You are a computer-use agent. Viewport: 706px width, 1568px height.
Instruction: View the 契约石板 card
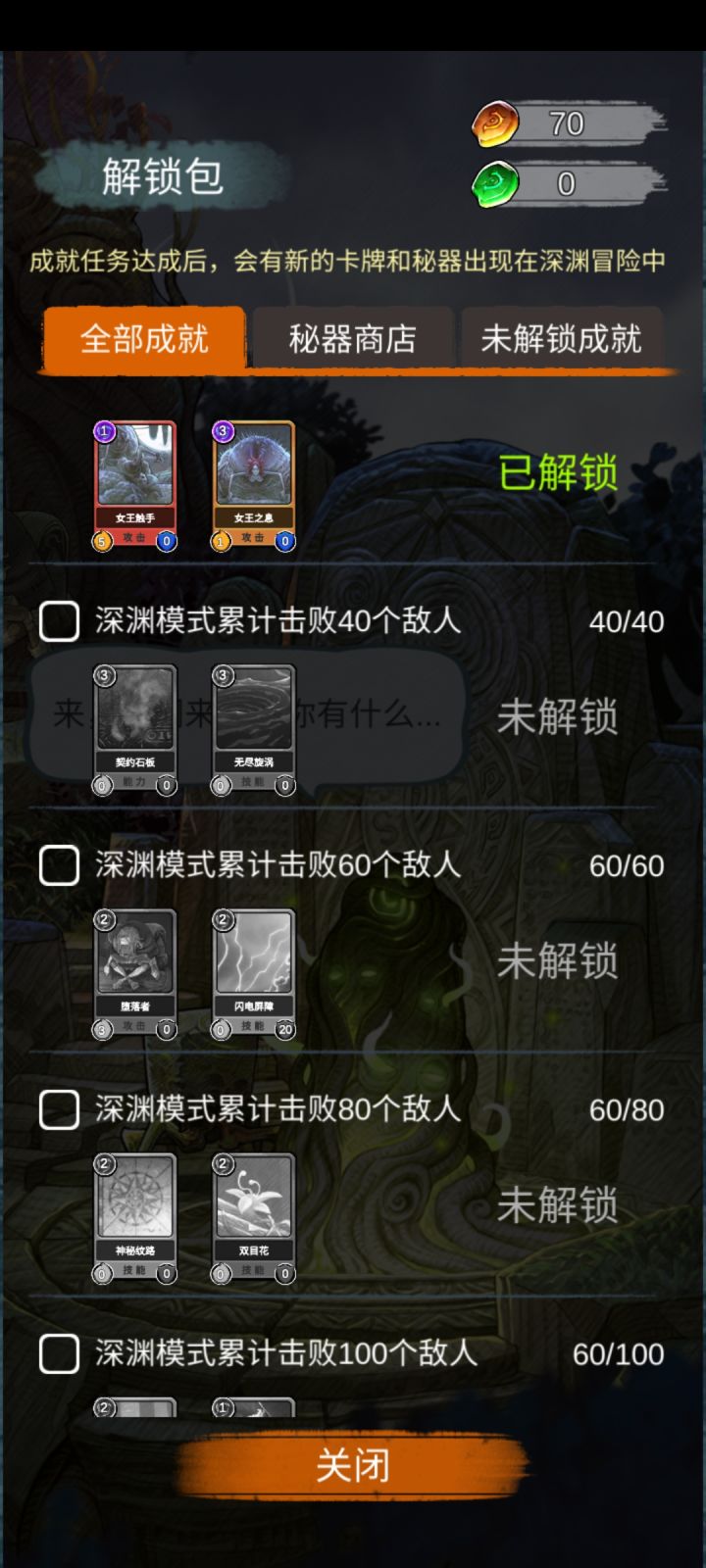coord(134,730)
